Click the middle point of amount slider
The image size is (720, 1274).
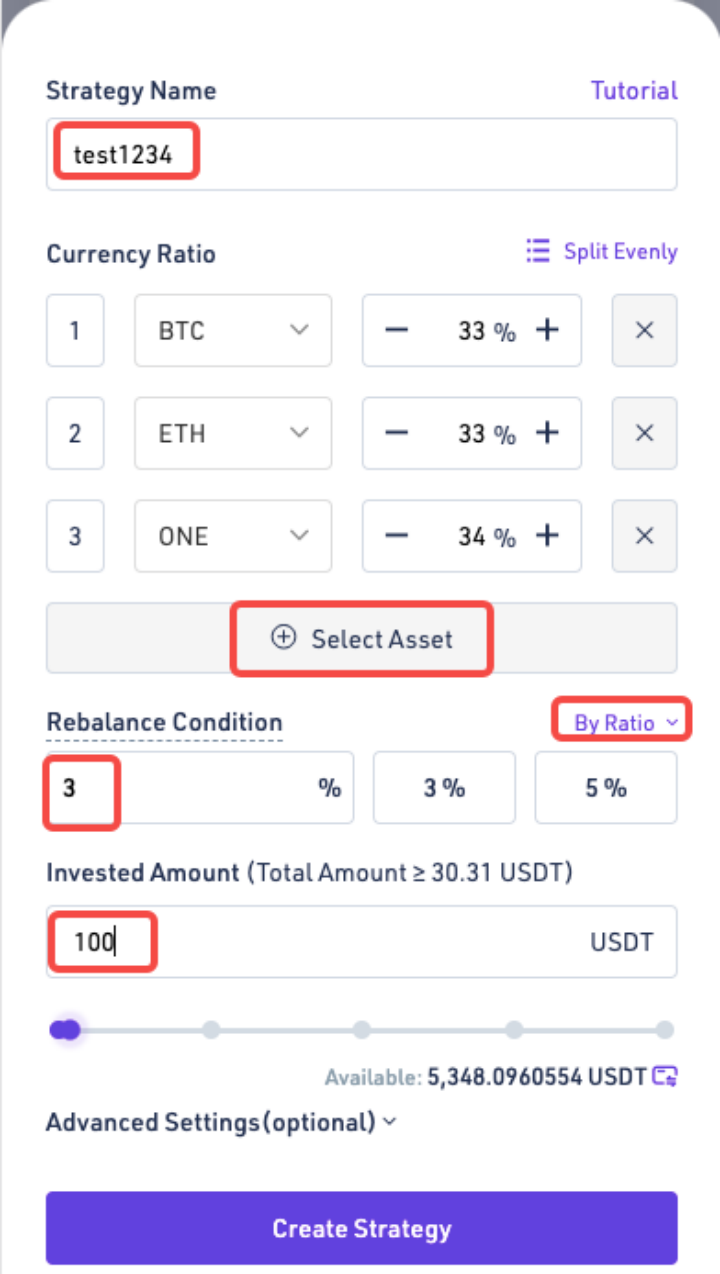362,1030
